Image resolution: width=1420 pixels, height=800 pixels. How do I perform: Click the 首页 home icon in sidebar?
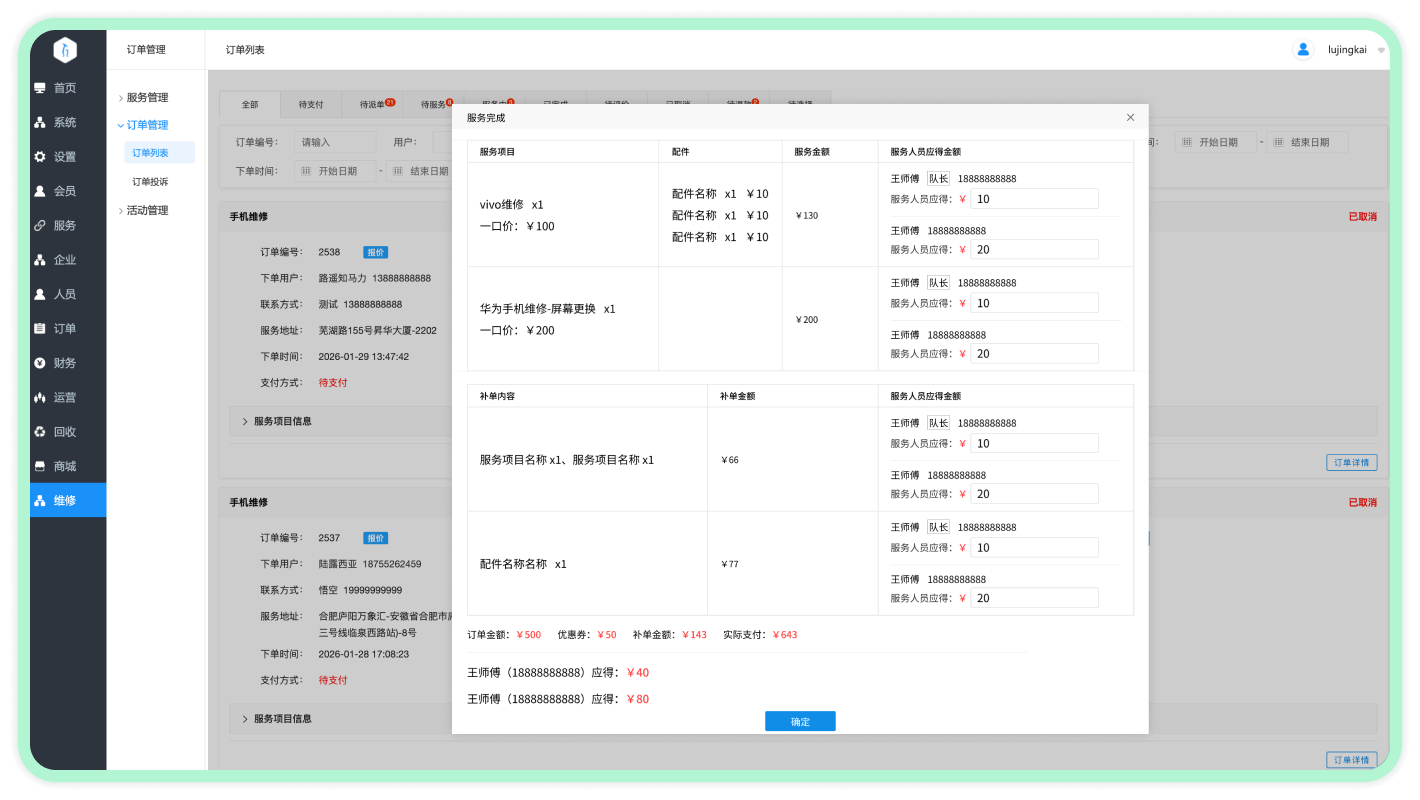tap(40, 88)
